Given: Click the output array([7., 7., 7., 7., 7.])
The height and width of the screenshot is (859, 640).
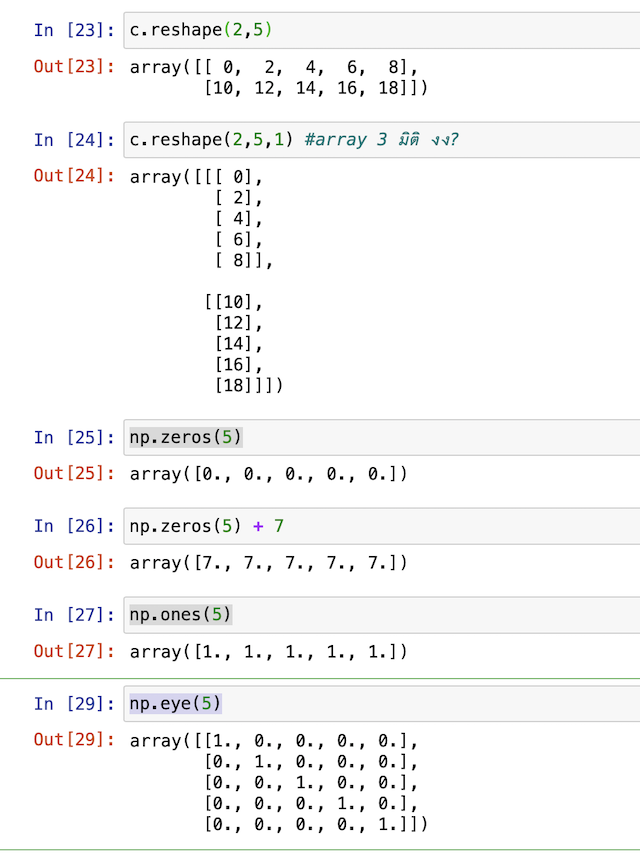Looking at the screenshot, I should 268,563.
